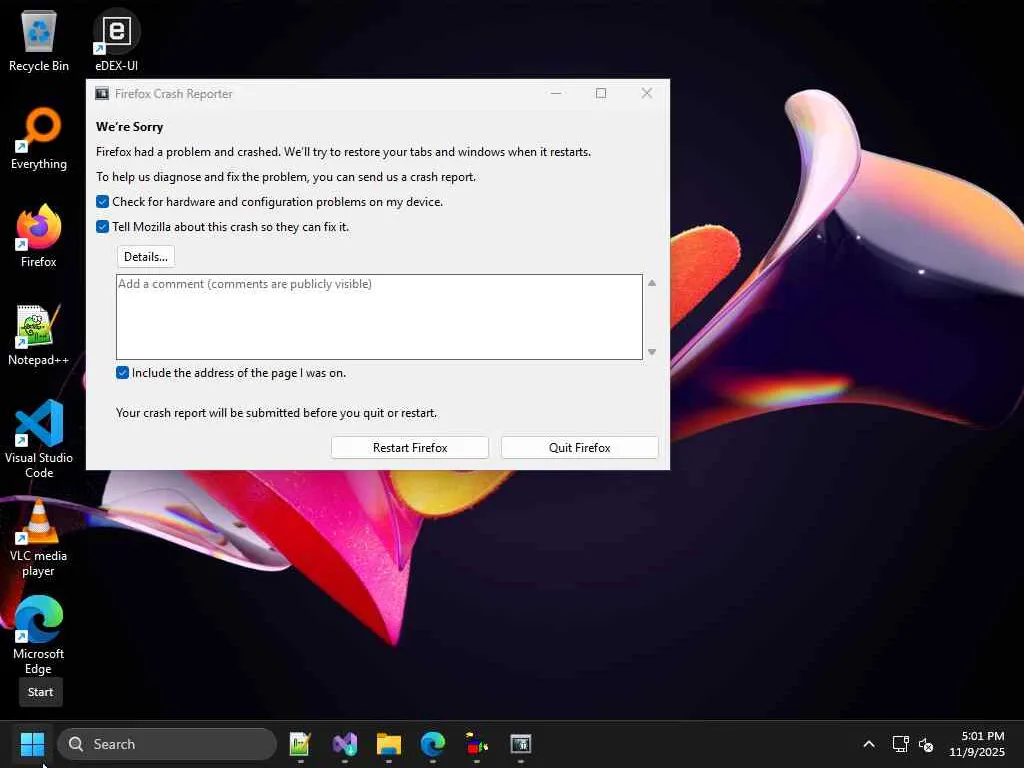Viewport: 1024px width, 768px height.
Task: Click the Crash Reporter taskbar icon
Action: click(x=520, y=744)
